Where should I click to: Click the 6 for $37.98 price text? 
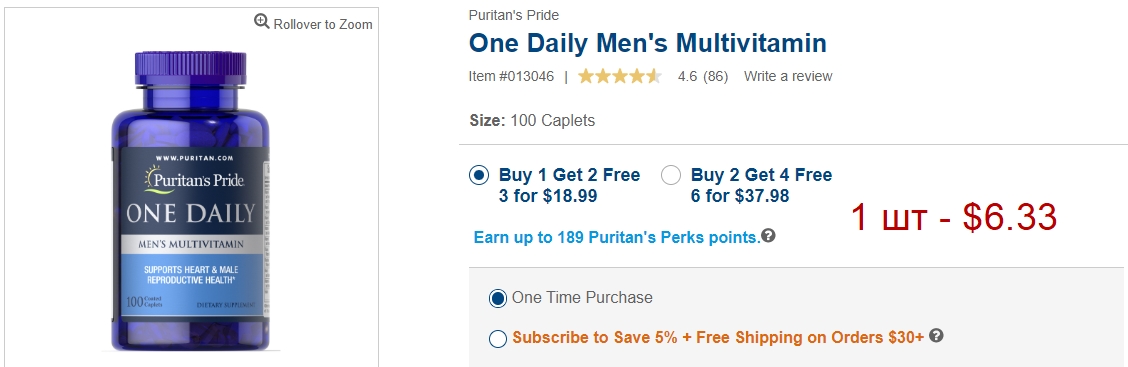click(x=740, y=196)
